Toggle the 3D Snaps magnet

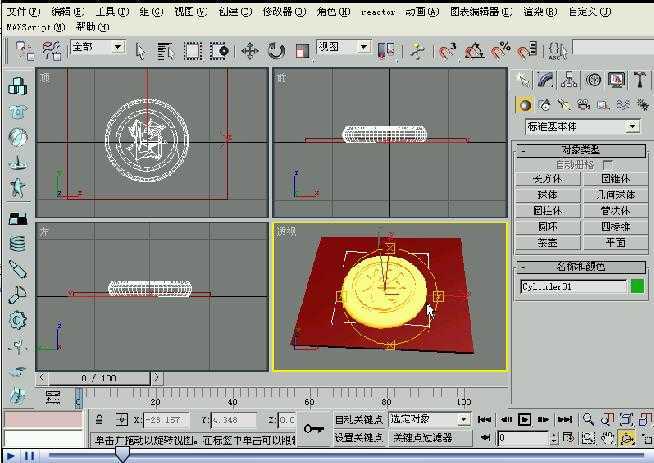click(x=447, y=51)
